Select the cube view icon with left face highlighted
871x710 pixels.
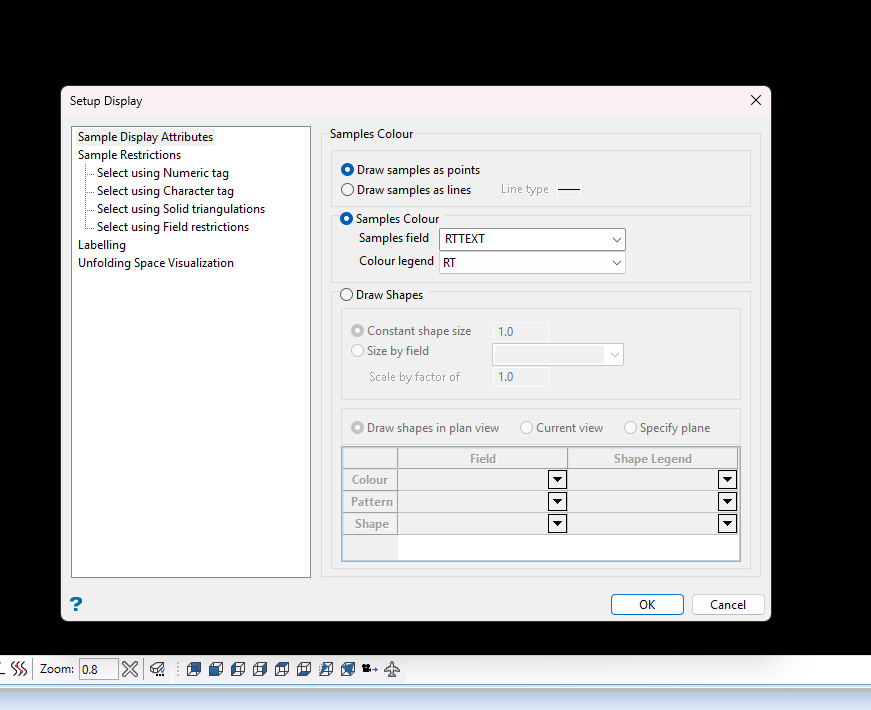[238, 669]
